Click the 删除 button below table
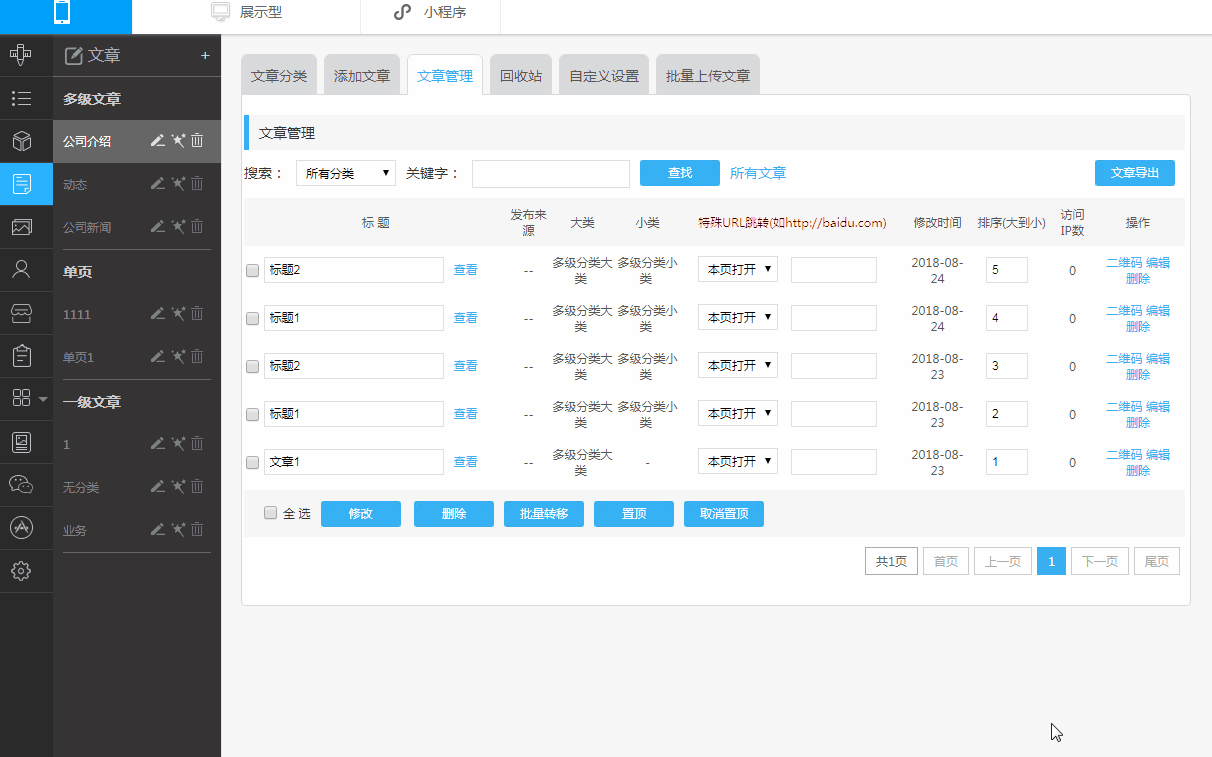 point(454,514)
